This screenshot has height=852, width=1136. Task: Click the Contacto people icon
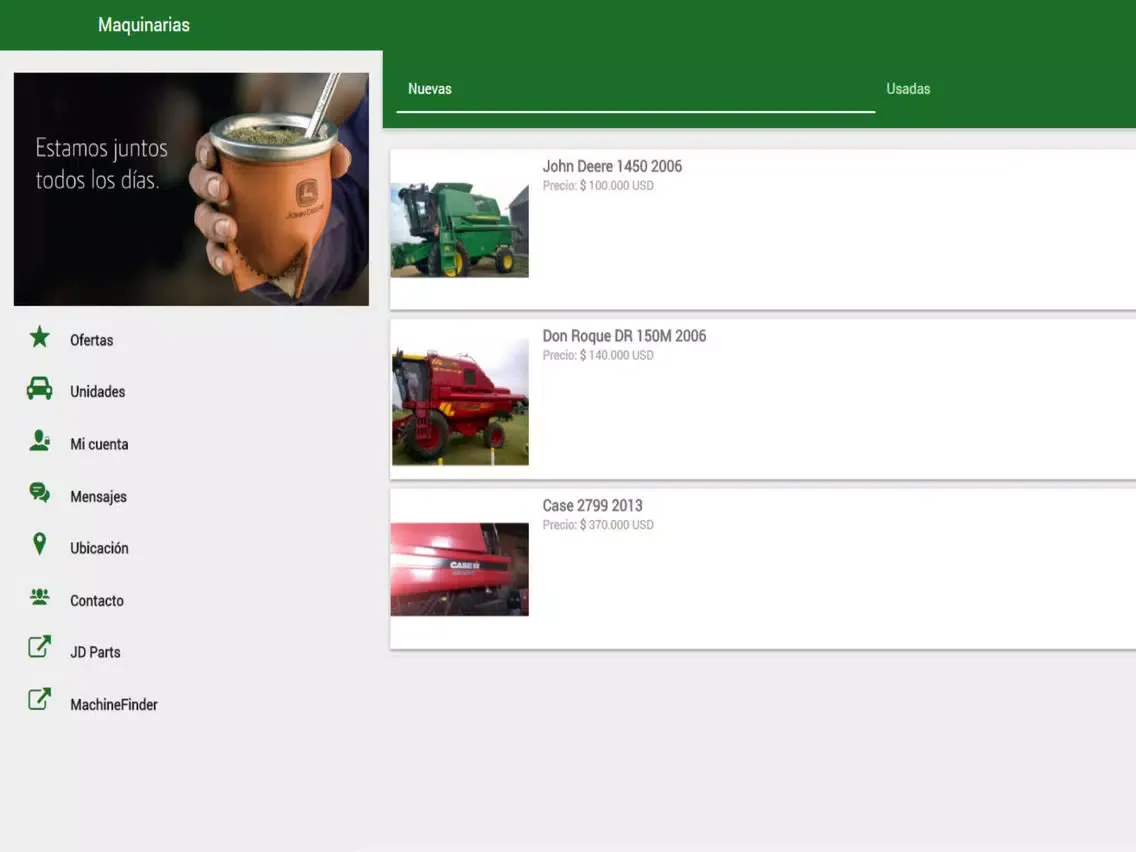click(40, 598)
